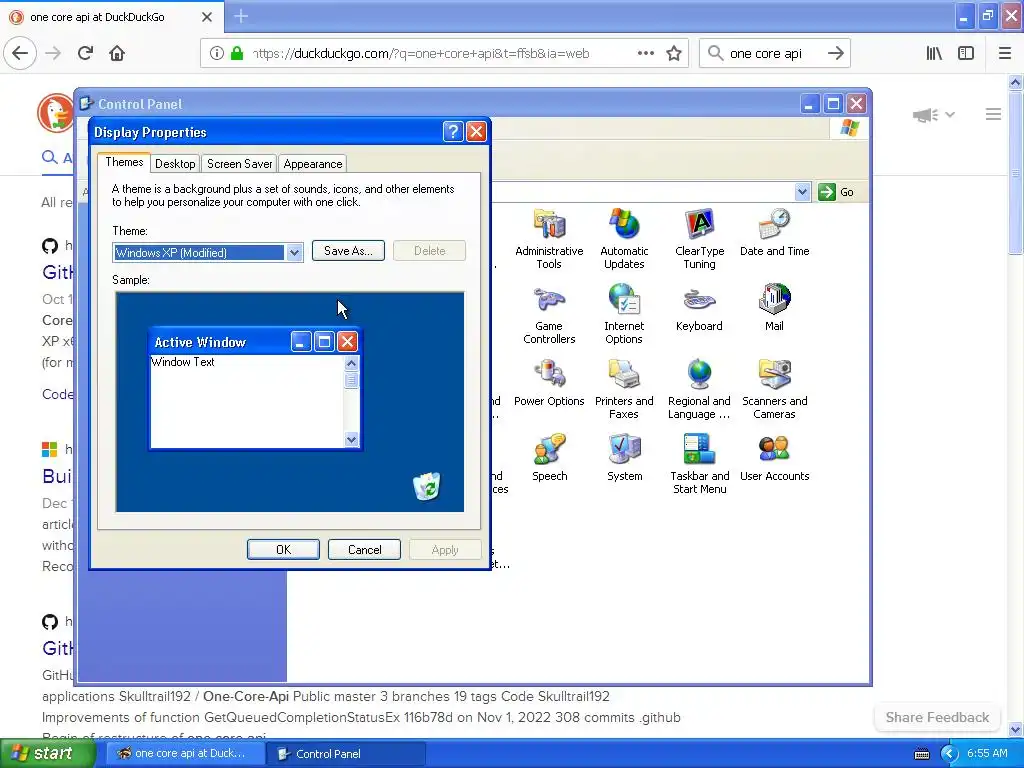The image size is (1024, 768).
Task: Click DuckDuckGo side menu icon
Action: tap(993, 115)
